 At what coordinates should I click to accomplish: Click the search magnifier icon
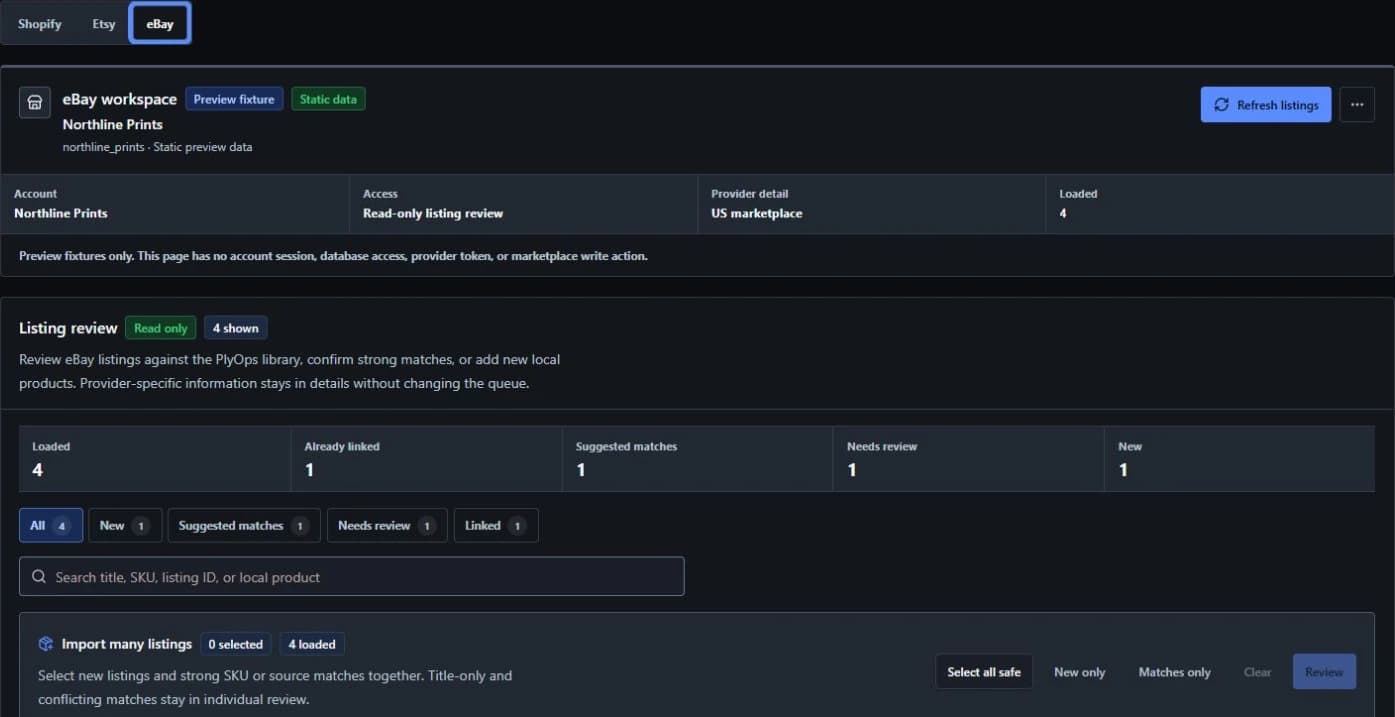(x=39, y=577)
